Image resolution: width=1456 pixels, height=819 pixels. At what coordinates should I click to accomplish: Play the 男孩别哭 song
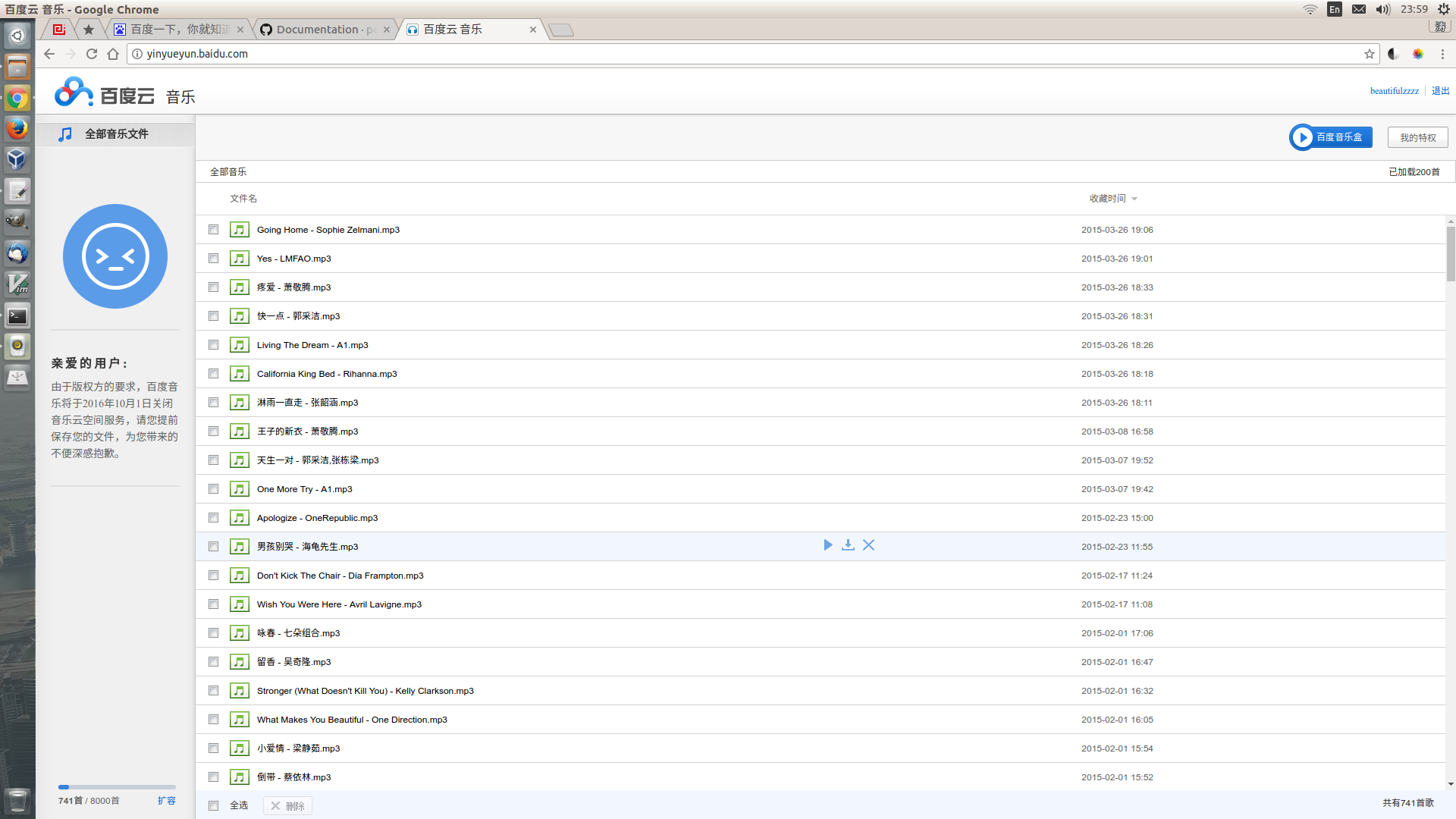click(x=827, y=545)
